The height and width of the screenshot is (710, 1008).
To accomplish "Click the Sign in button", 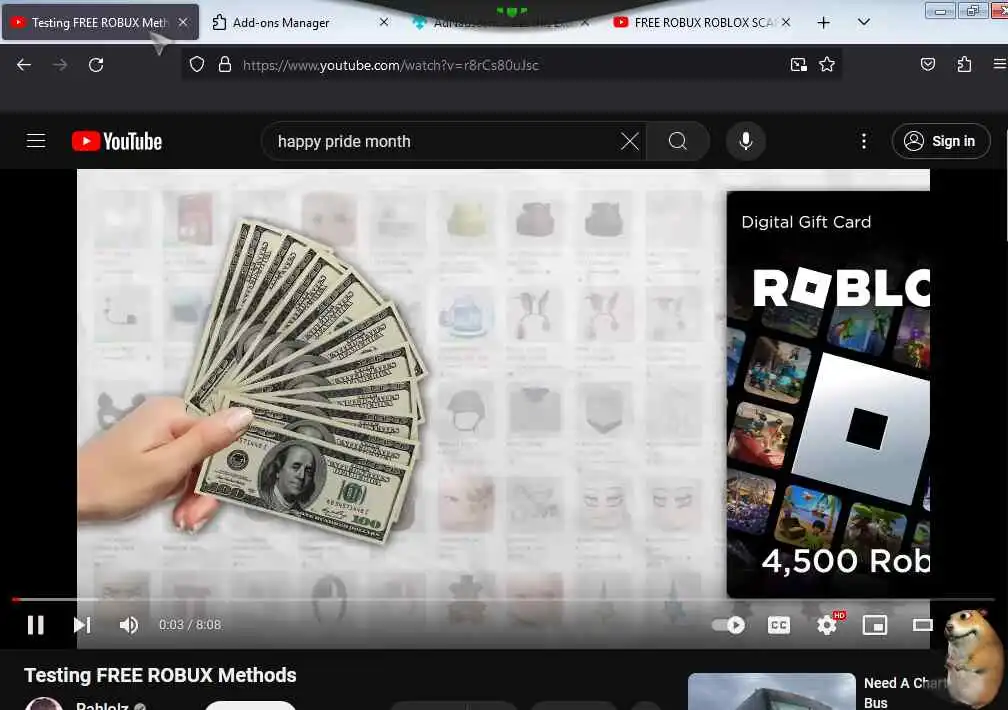I will 940,141.
